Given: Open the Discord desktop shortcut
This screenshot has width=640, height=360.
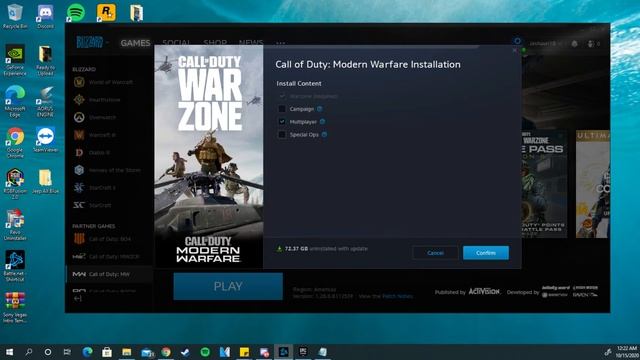Looking at the screenshot, I should pos(45,16).
